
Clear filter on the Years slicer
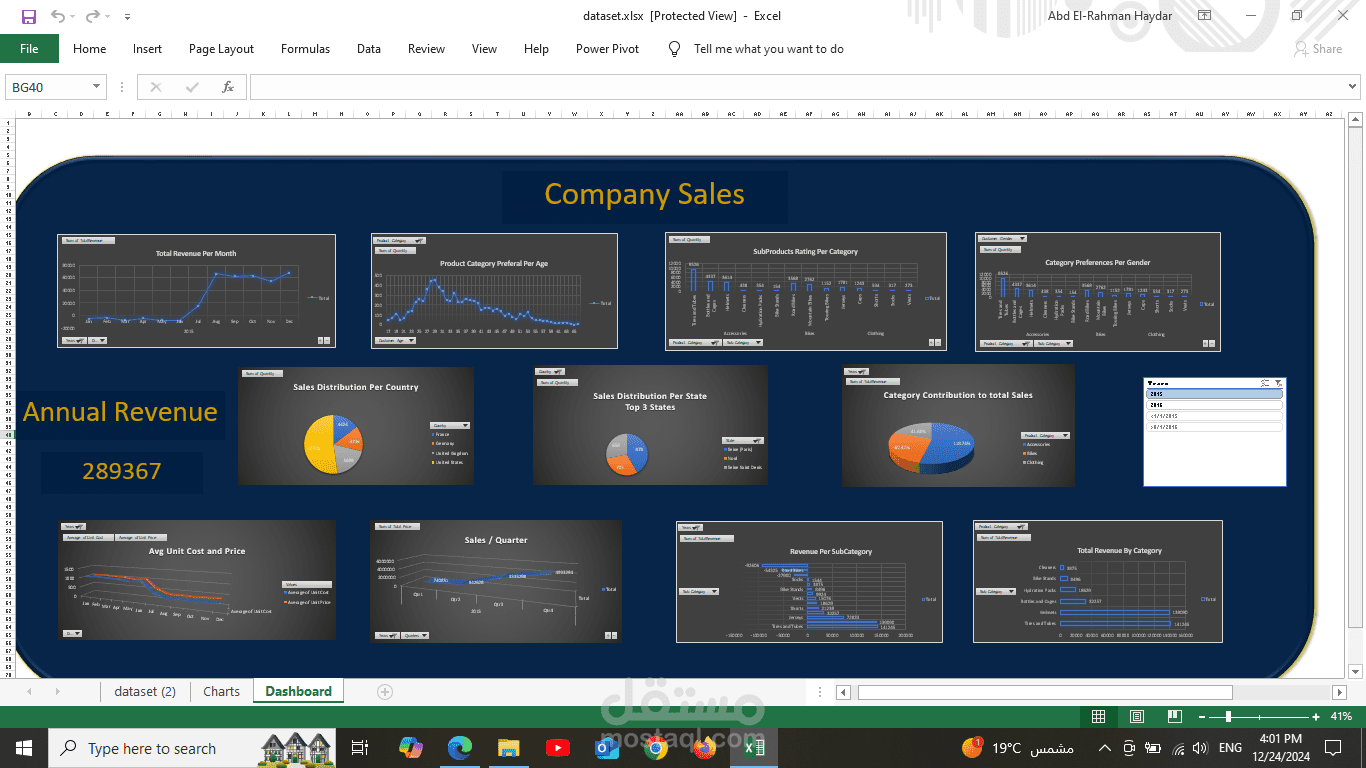(x=1278, y=383)
